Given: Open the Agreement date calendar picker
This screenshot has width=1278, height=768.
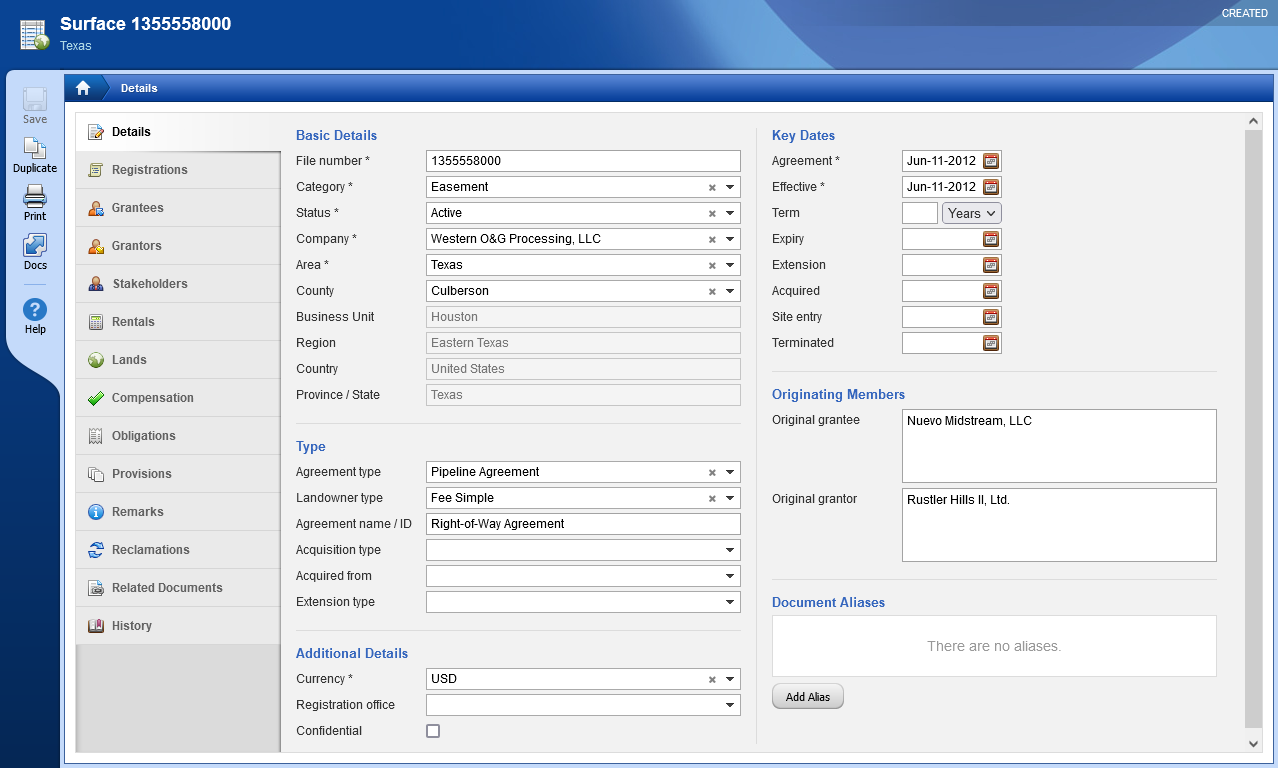Looking at the screenshot, I should click(991, 160).
